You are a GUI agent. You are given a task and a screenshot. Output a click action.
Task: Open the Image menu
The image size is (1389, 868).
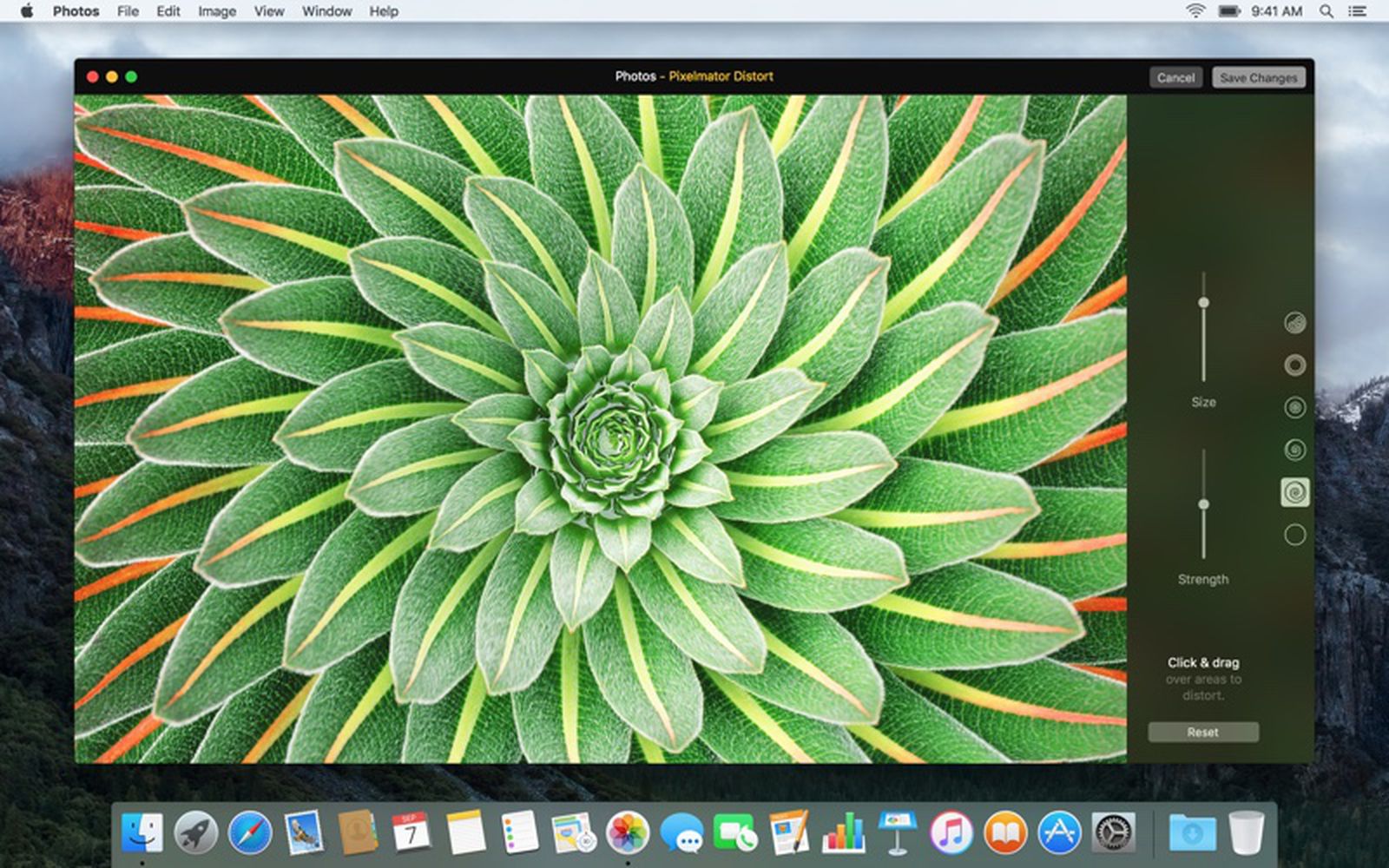216,11
